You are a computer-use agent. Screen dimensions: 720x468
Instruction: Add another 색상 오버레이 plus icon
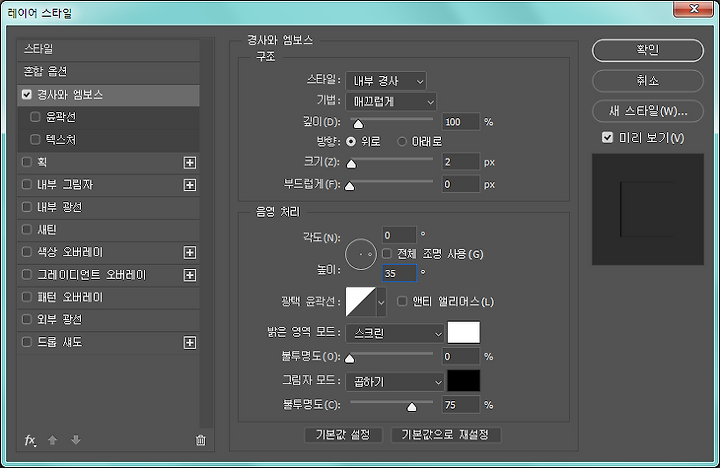click(x=190, y=253)
